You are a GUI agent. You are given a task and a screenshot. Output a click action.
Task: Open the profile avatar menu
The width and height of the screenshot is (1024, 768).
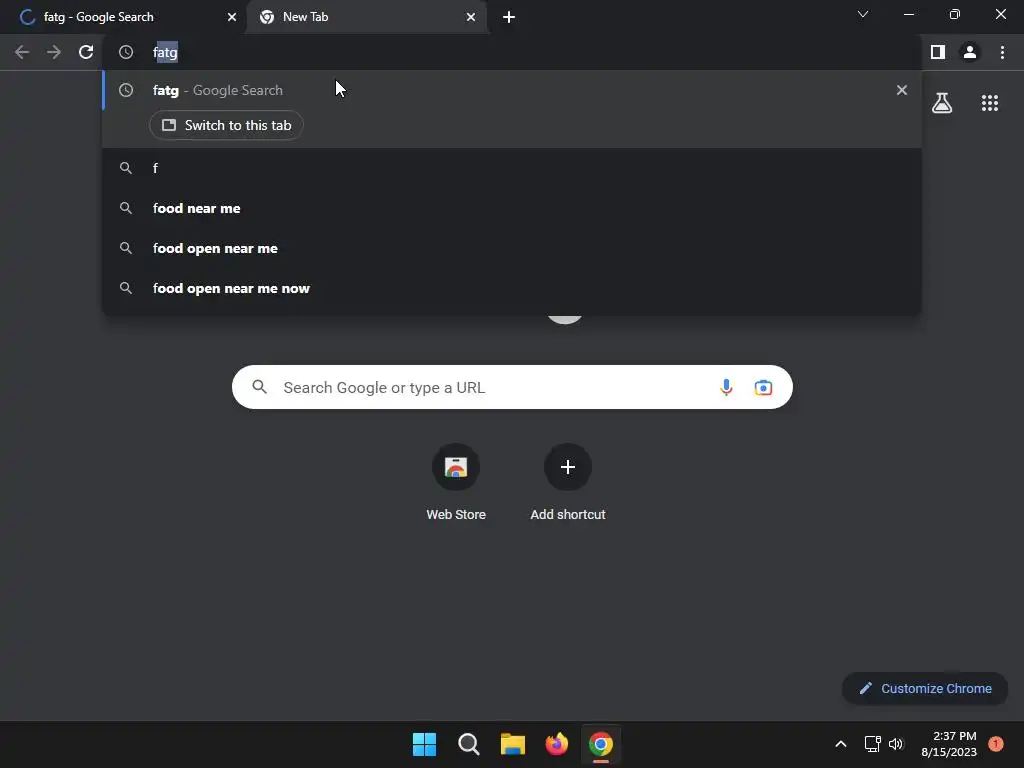pos(970,52)
